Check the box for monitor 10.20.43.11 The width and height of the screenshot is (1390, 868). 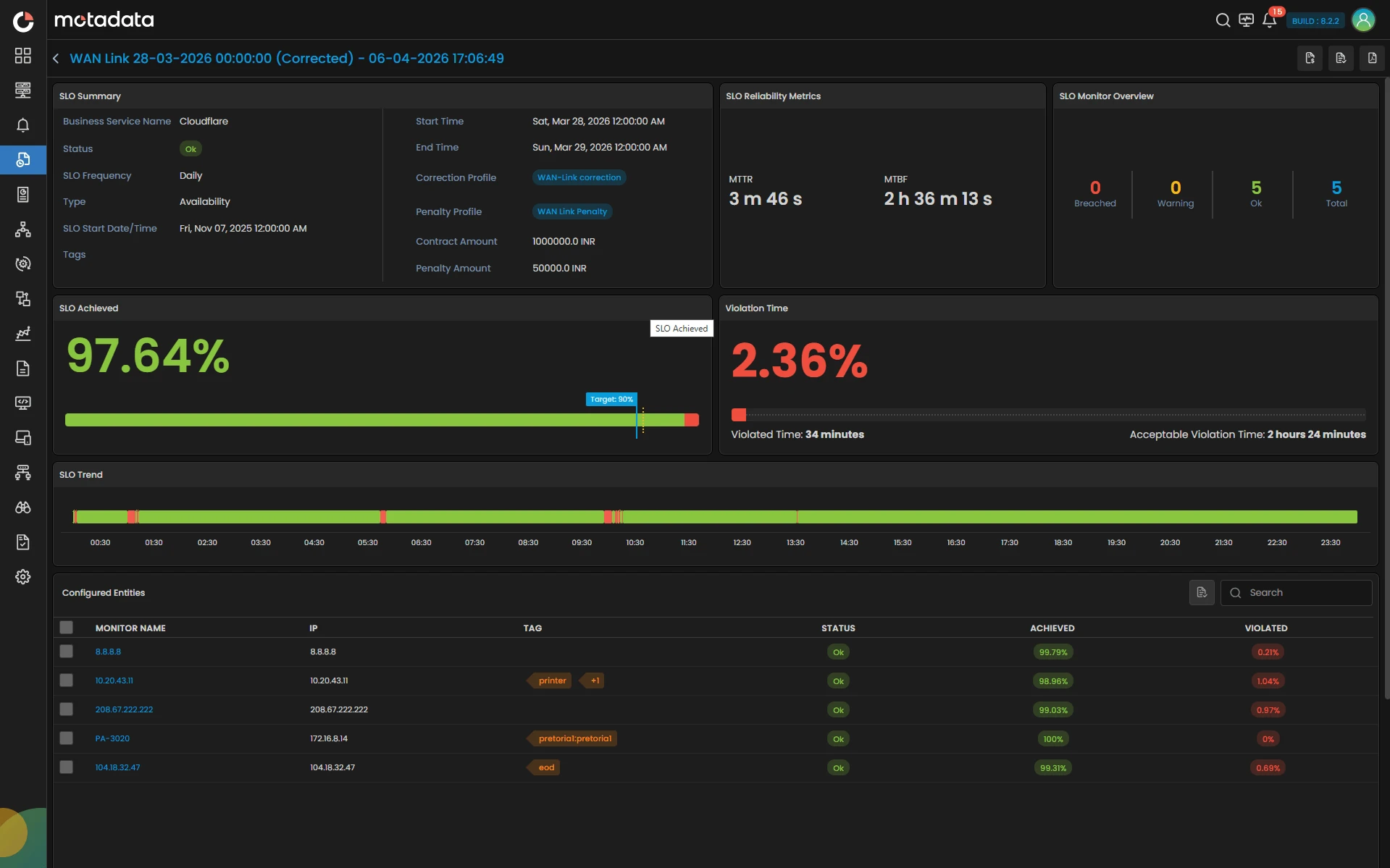click(x=67, y=681)
